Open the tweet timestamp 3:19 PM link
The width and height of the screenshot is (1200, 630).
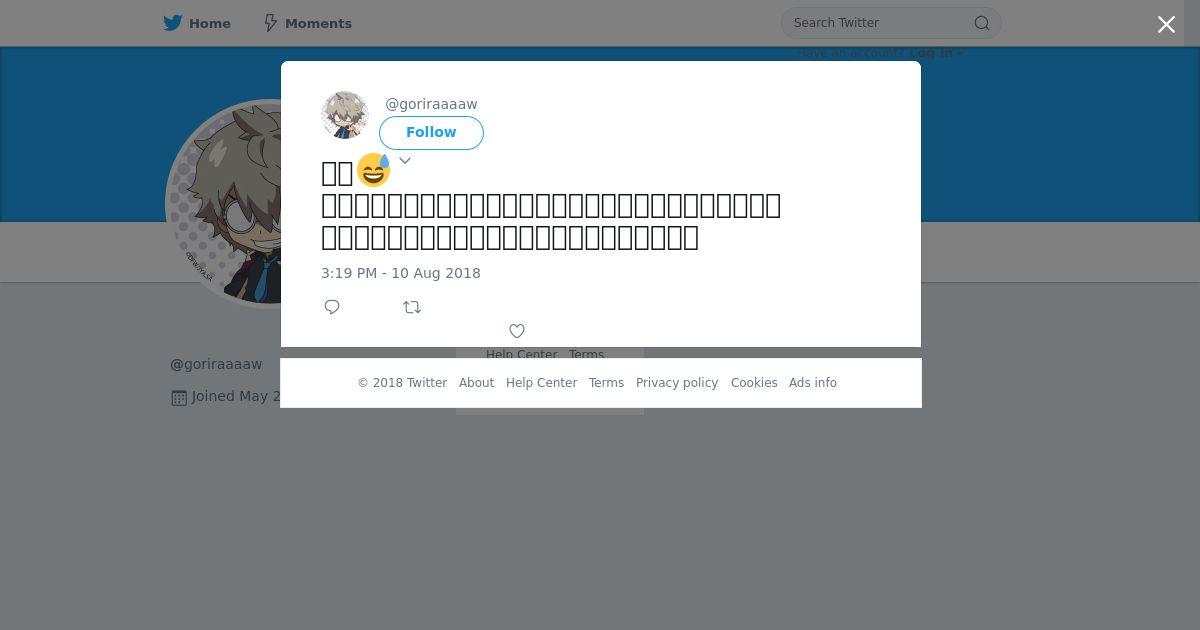tap(401, 273)
